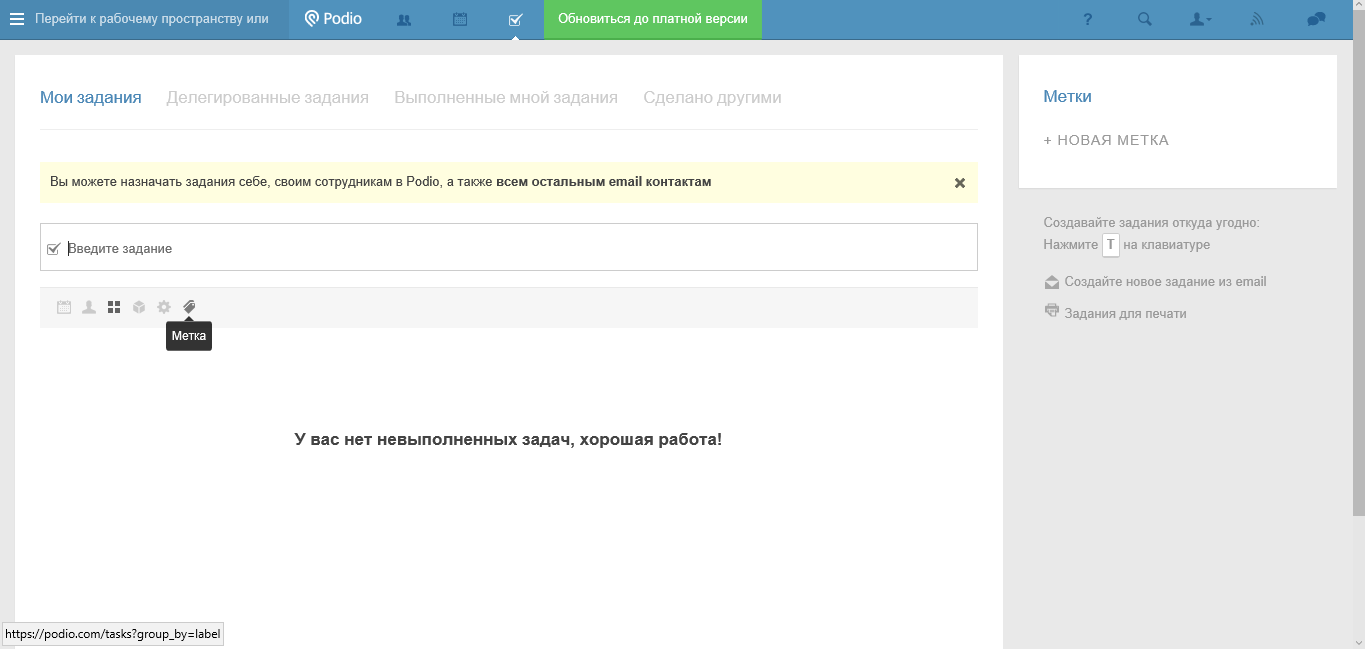
Task: Open the profile account dropdown
Action: (x=1200, y=18)
